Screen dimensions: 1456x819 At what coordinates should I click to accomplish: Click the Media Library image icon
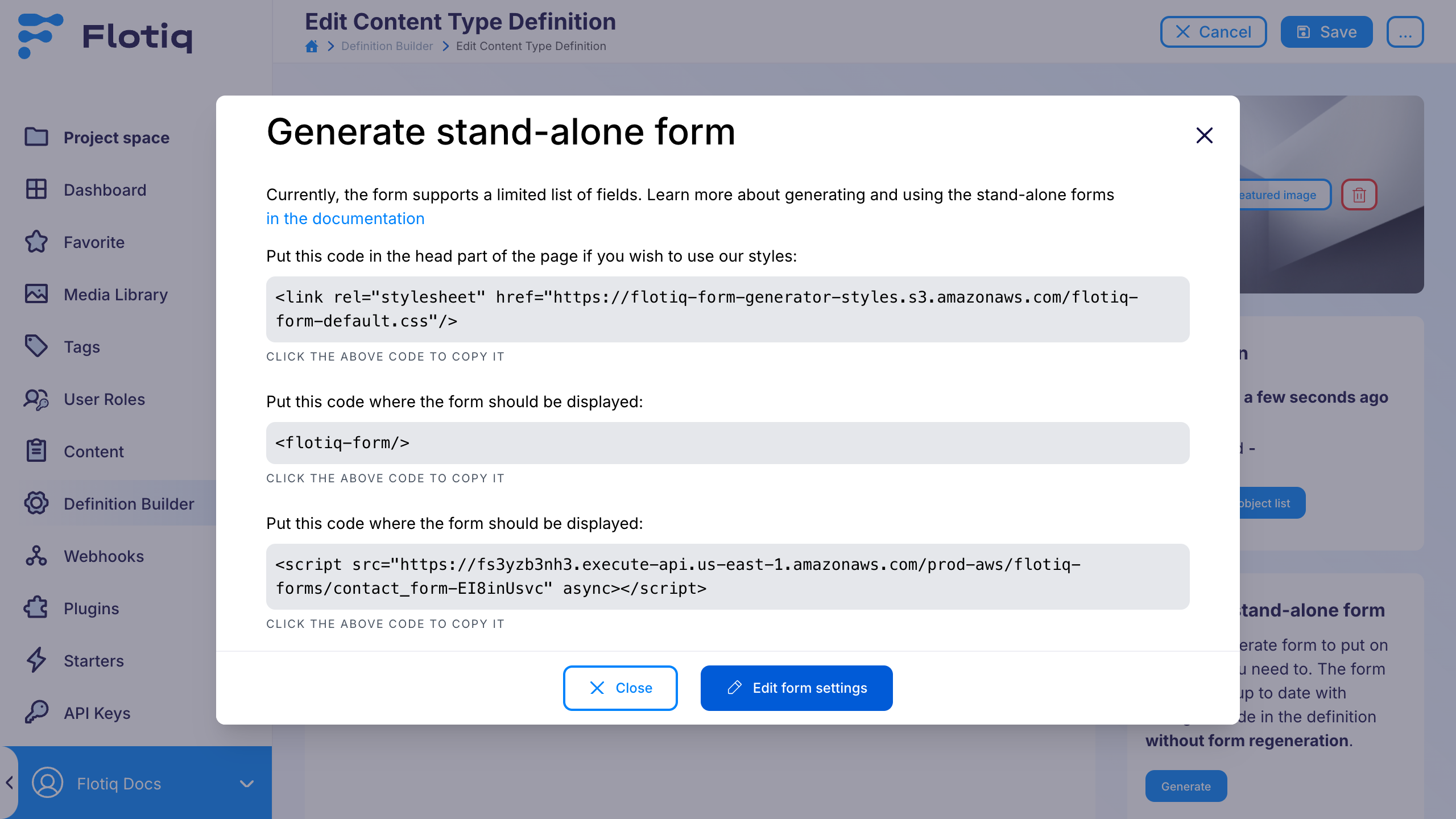point(36,294)
